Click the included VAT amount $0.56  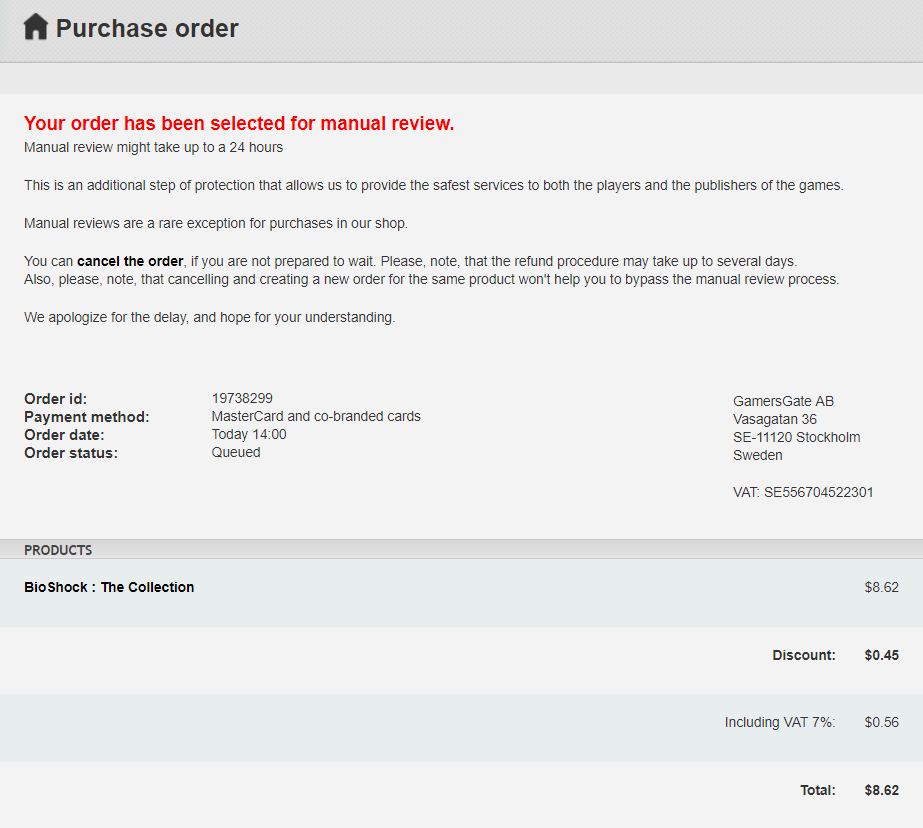click(881, 722)
